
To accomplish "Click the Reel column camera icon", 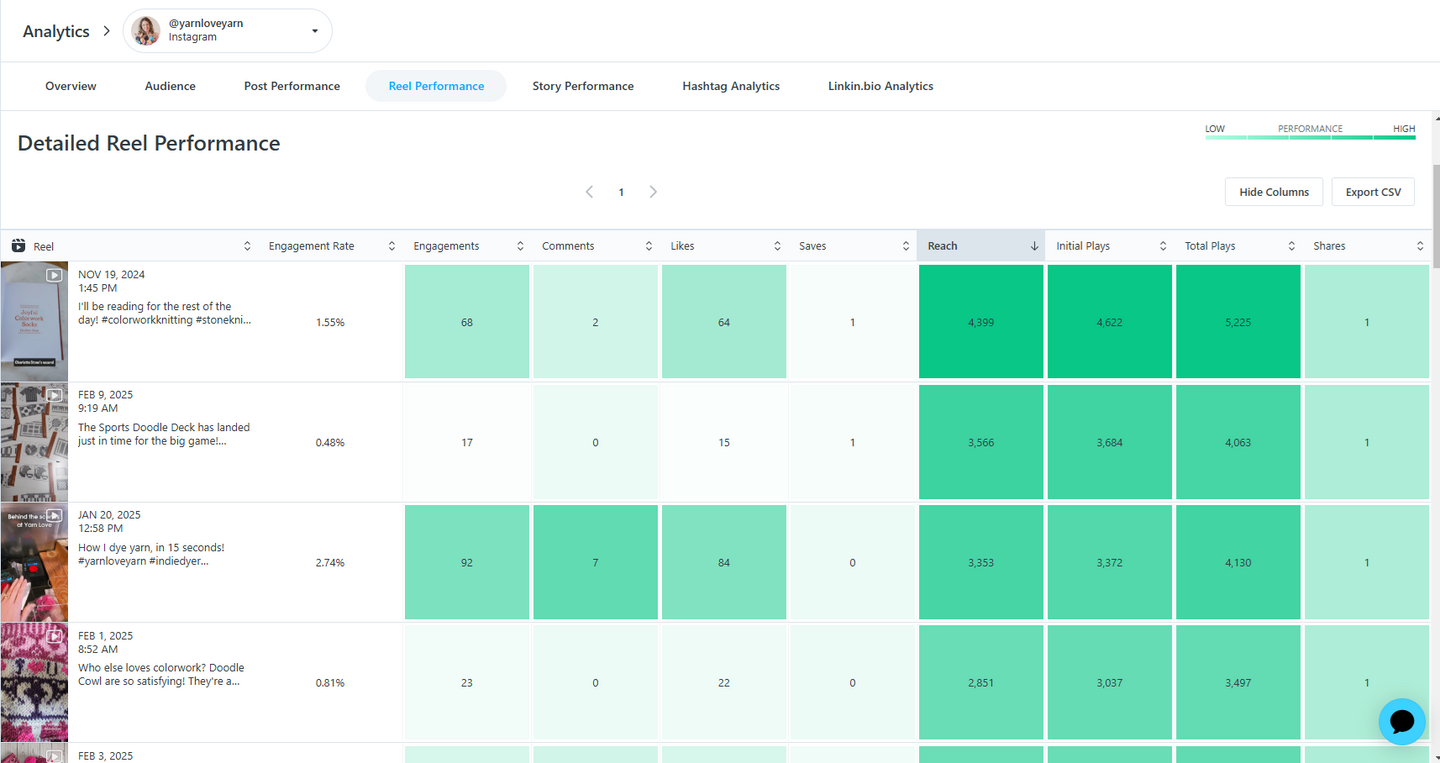I will [18, 246].
